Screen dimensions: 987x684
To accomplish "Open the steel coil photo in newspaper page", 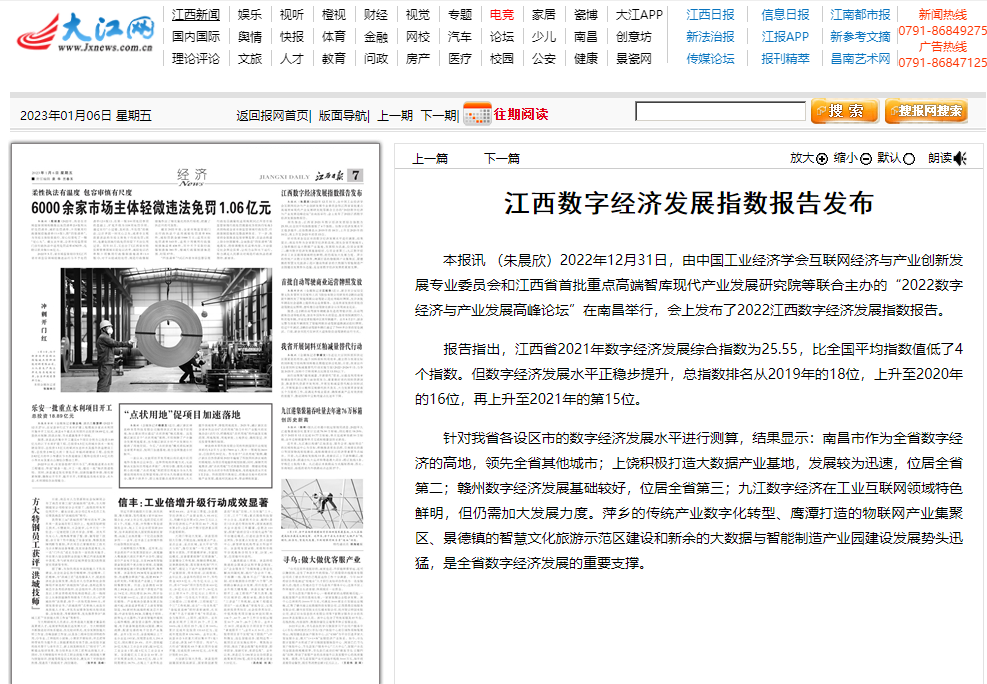I will [x=166, y=329].
